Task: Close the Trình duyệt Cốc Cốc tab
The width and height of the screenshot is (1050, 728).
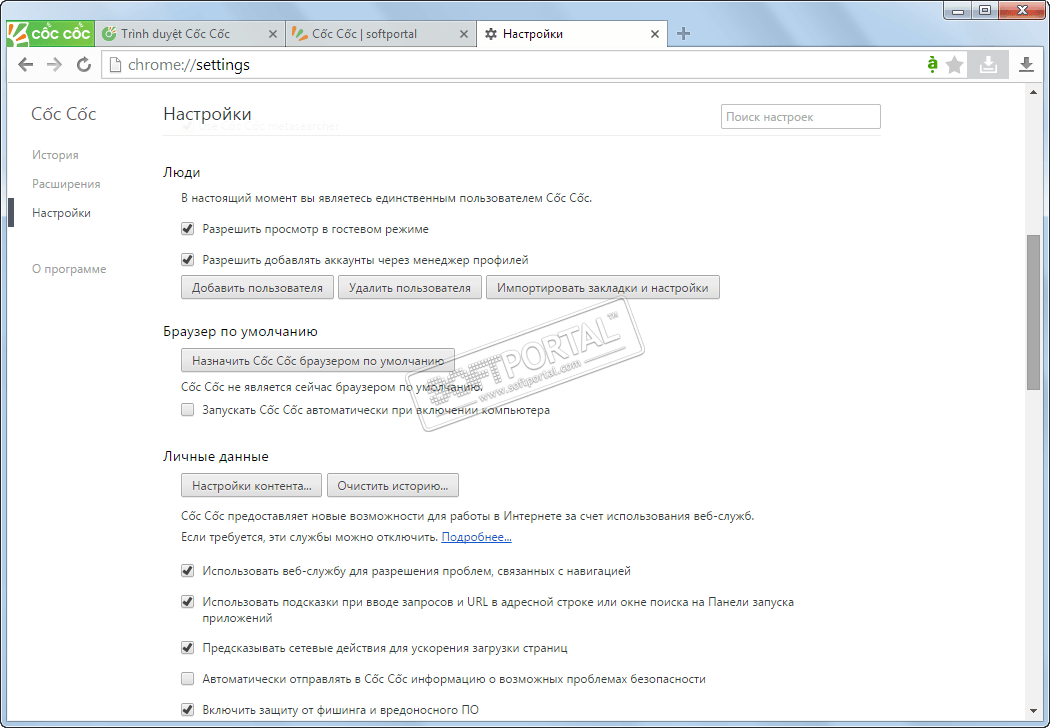Action: tap(273, 34)
